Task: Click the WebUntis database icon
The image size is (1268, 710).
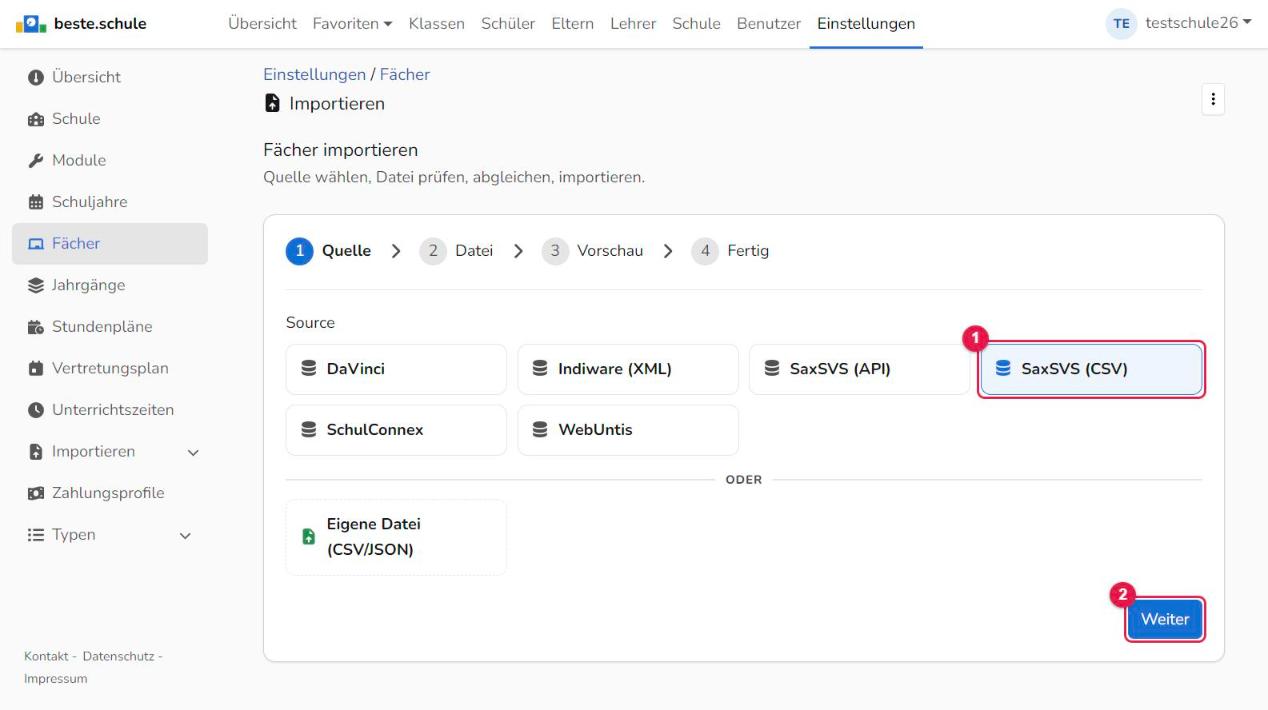Action: coord(540,430)
